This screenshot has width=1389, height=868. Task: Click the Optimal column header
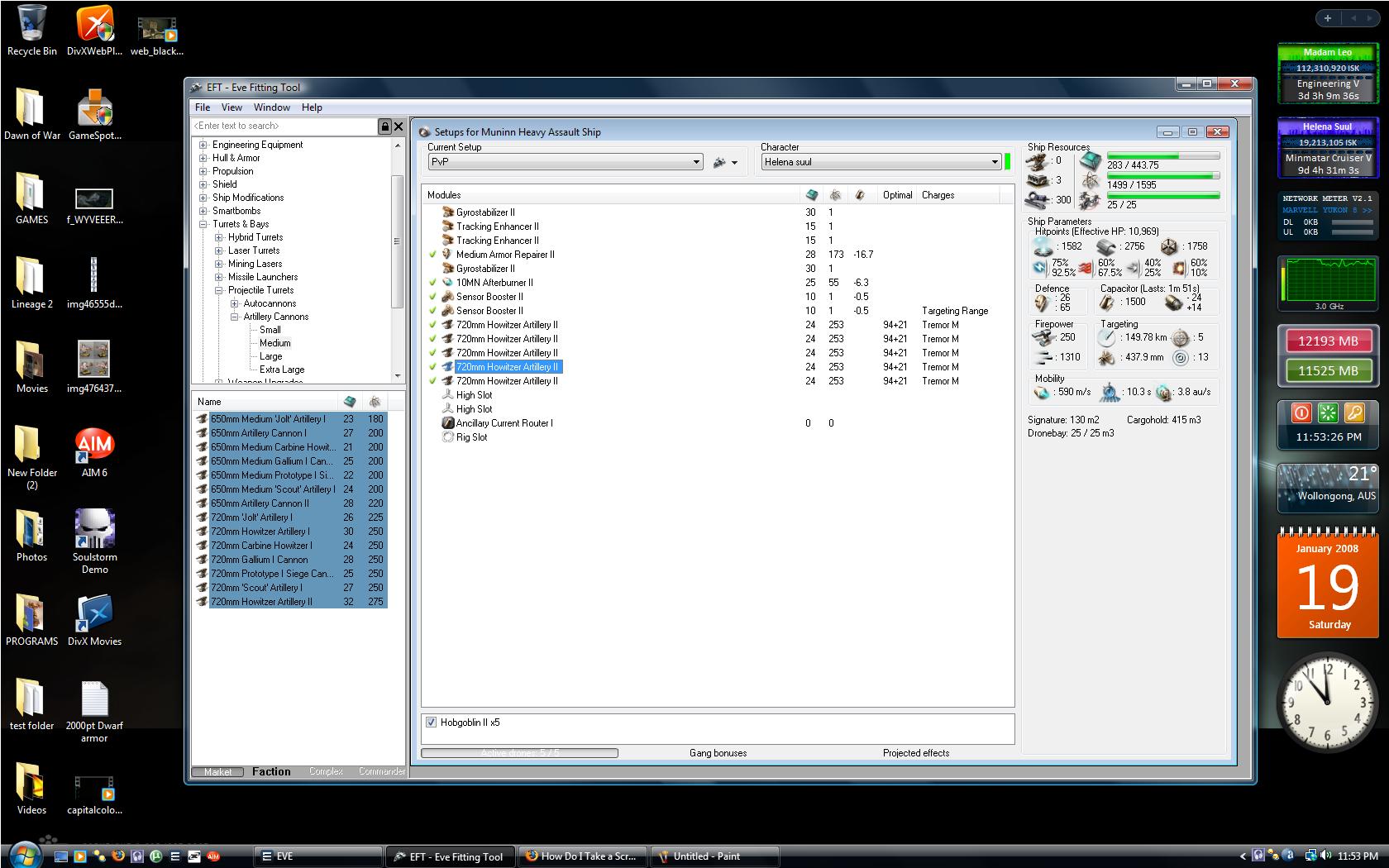[897, 195]
